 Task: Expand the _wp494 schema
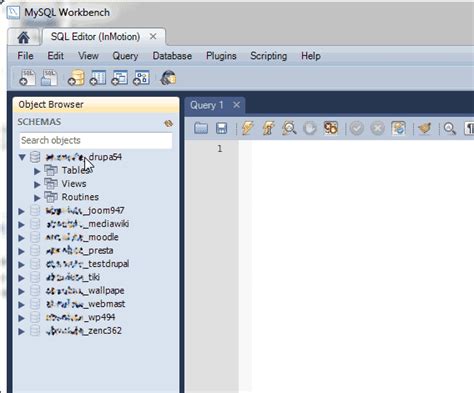tap(21, 318)
